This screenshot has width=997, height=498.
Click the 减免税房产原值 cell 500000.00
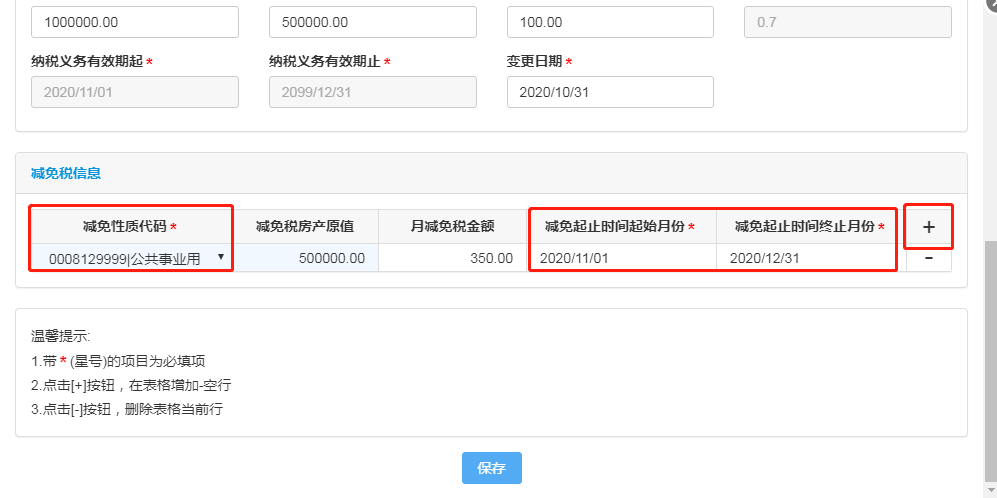pyautogui.click(x=305, y=258)
